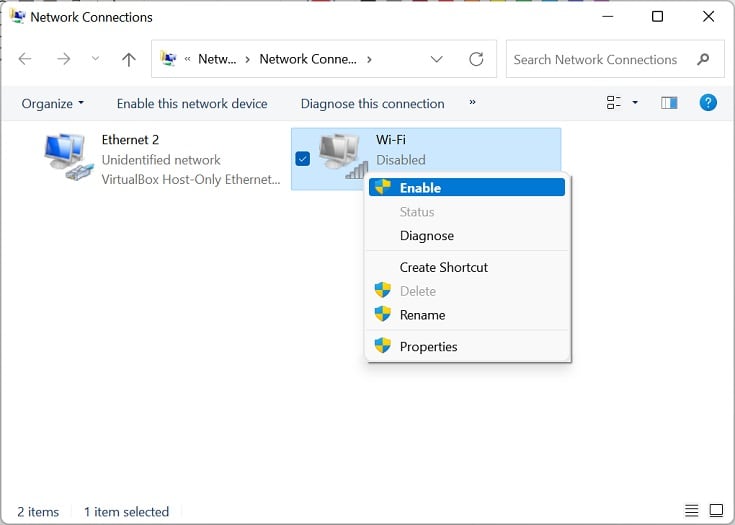Screen dimensions: 735x525
Task: Choose Rename from the context menu
Action: click(x=467, y=315)
